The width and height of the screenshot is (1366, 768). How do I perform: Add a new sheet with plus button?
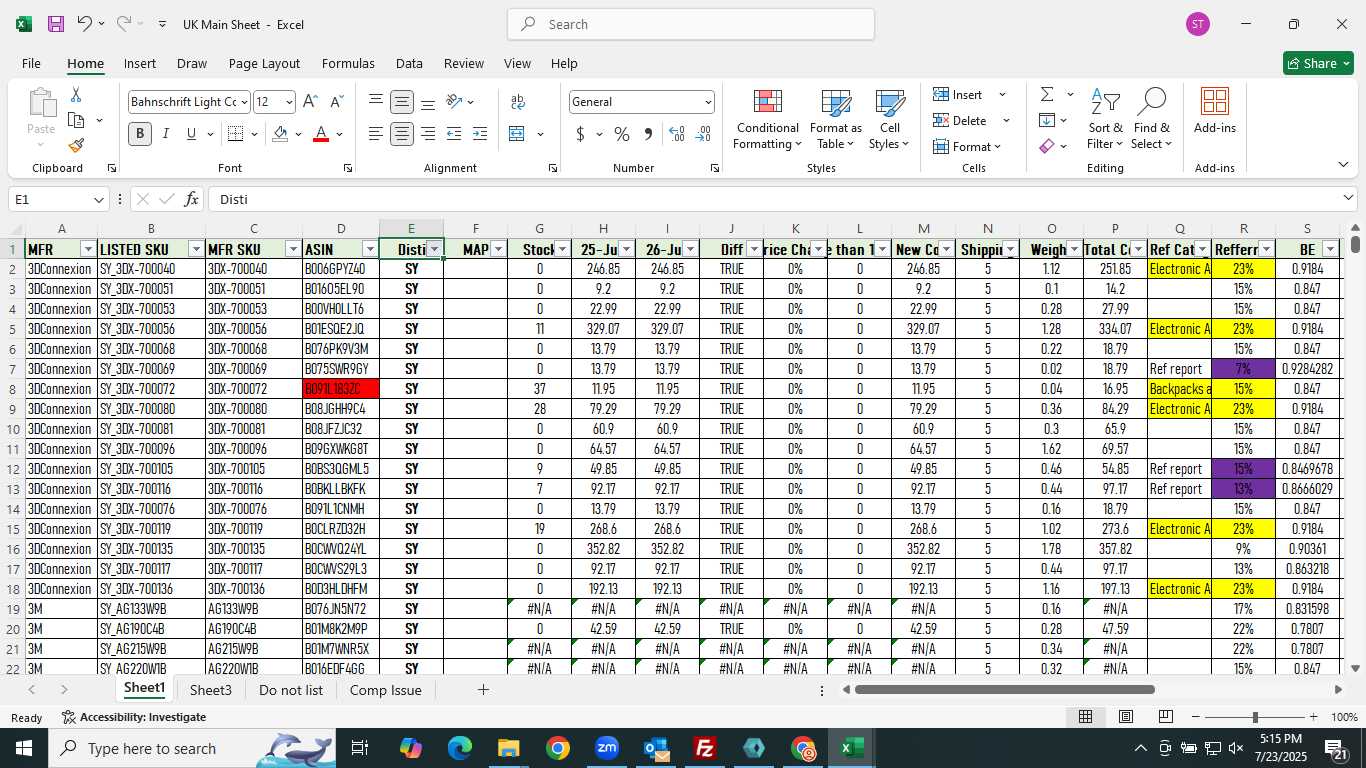[483, 690]
